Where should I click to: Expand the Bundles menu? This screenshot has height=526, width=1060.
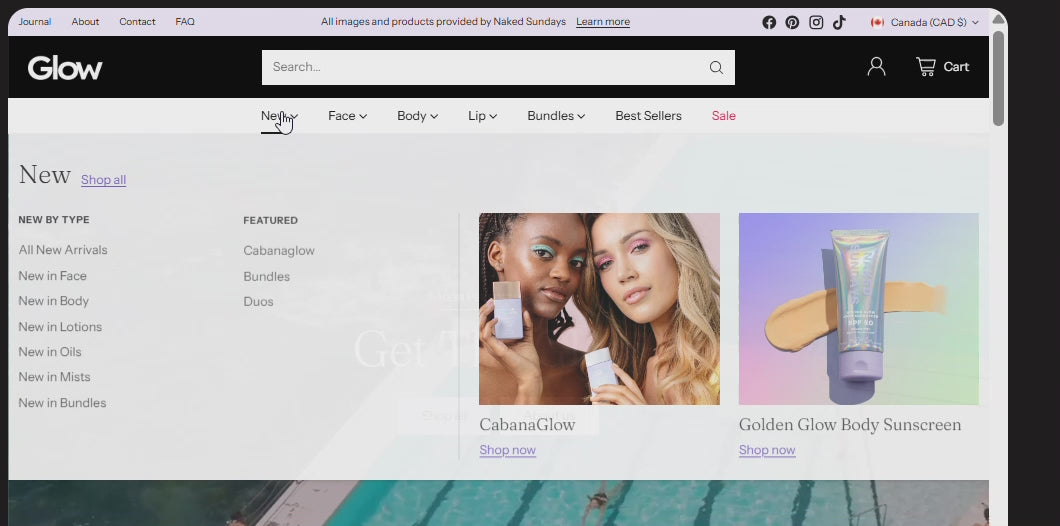556,116
